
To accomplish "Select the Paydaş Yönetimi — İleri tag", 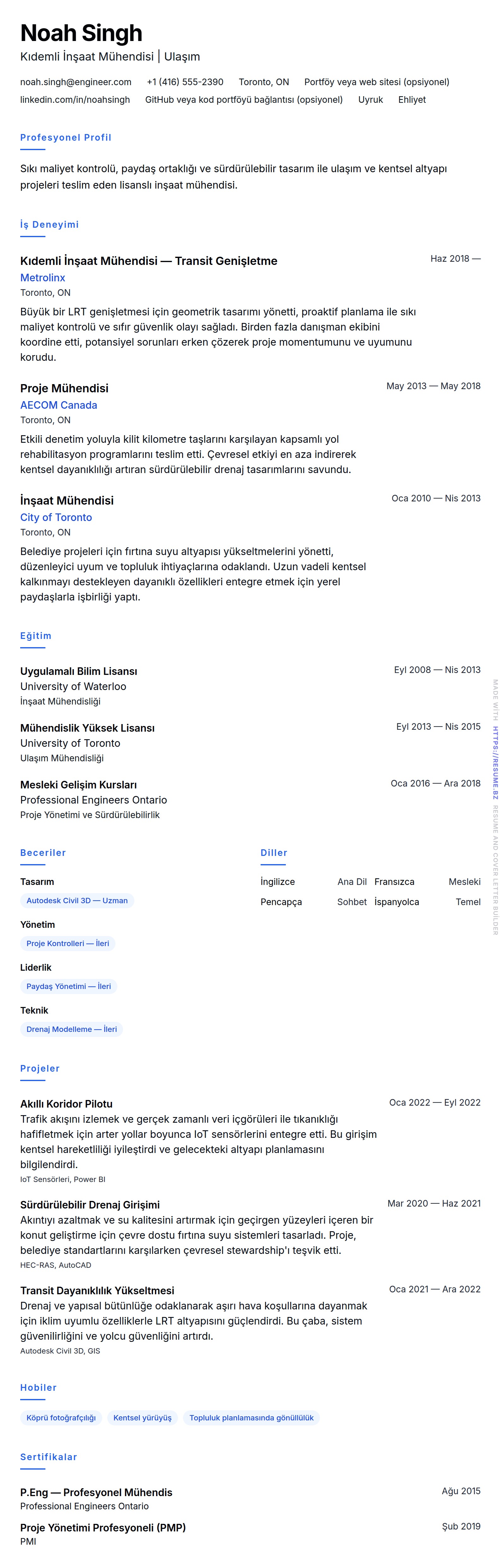I will point(69,986).
